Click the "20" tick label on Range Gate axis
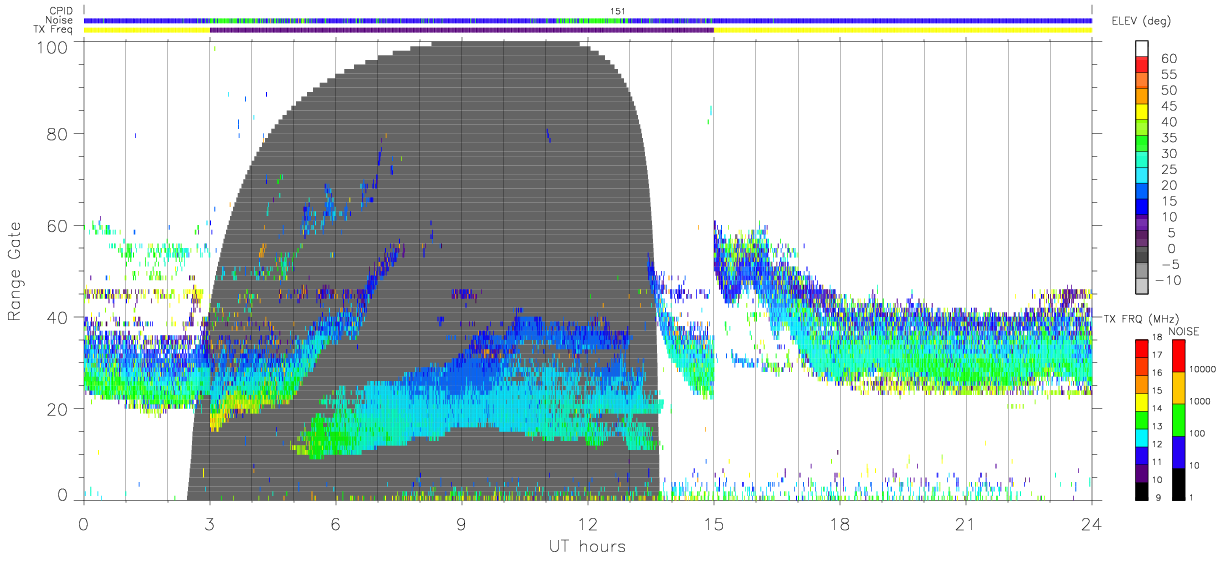The width and height of the screenshot is (1228, 567). (x=56, y=409)
